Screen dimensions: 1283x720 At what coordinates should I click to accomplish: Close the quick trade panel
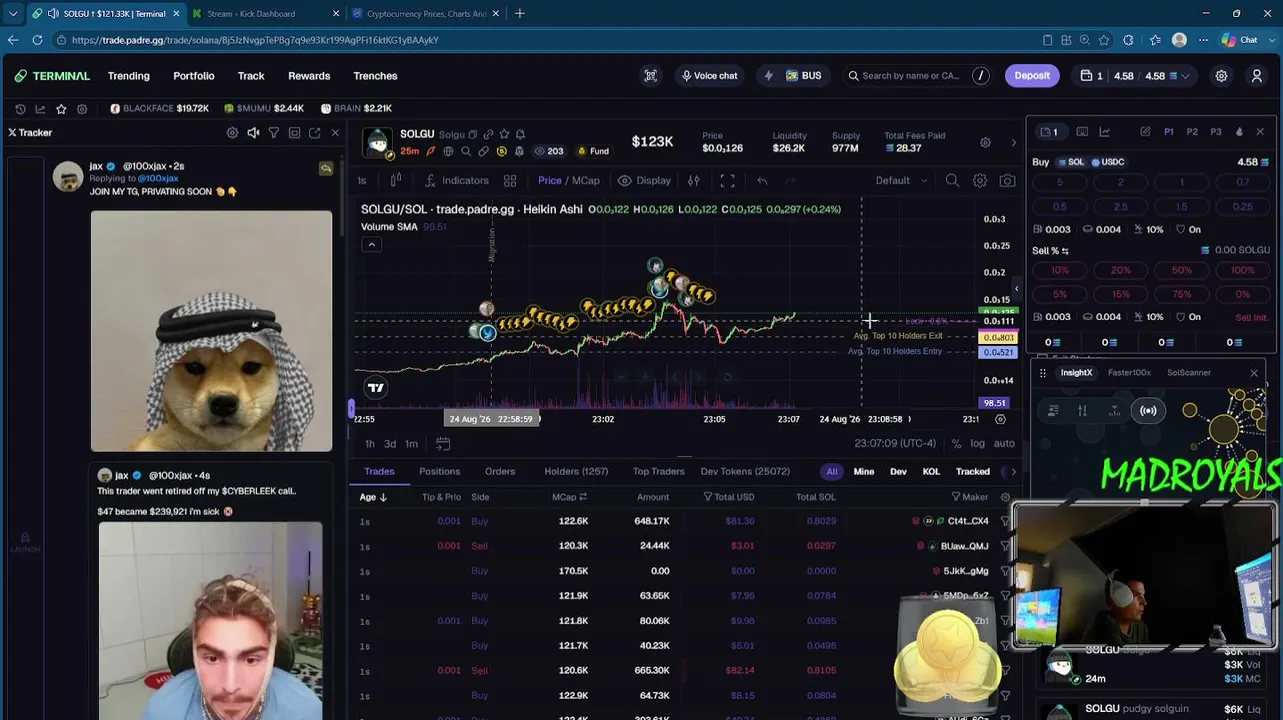point(1260,132)
